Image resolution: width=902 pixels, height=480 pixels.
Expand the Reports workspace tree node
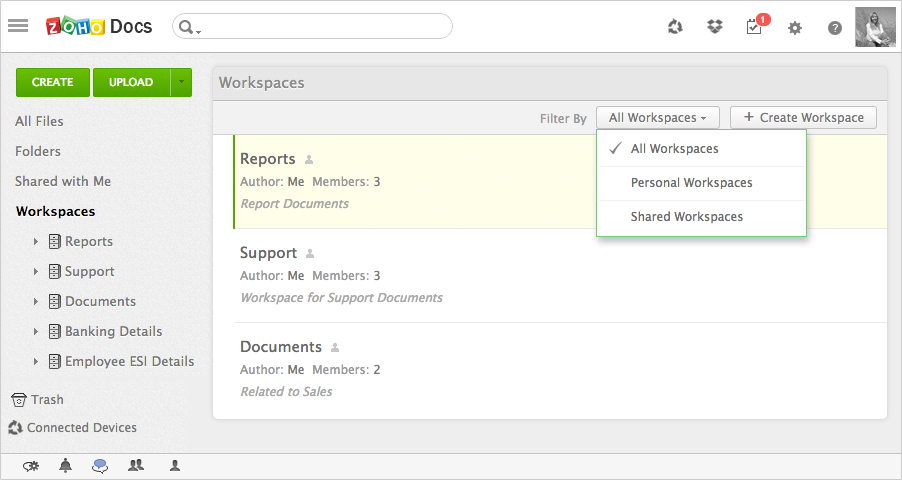pyautogui.click(x=36, y=242)
